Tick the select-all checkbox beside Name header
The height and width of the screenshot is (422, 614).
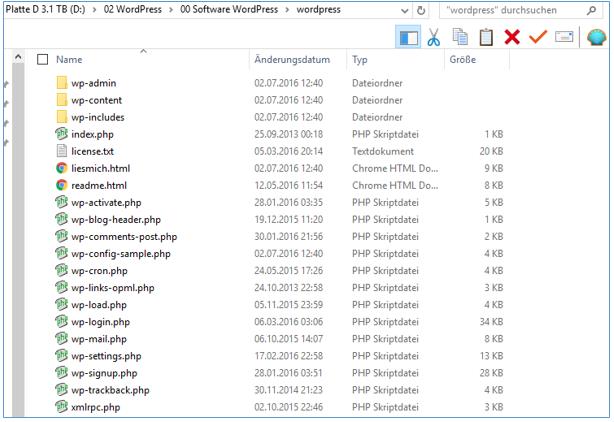coord(42,59)
